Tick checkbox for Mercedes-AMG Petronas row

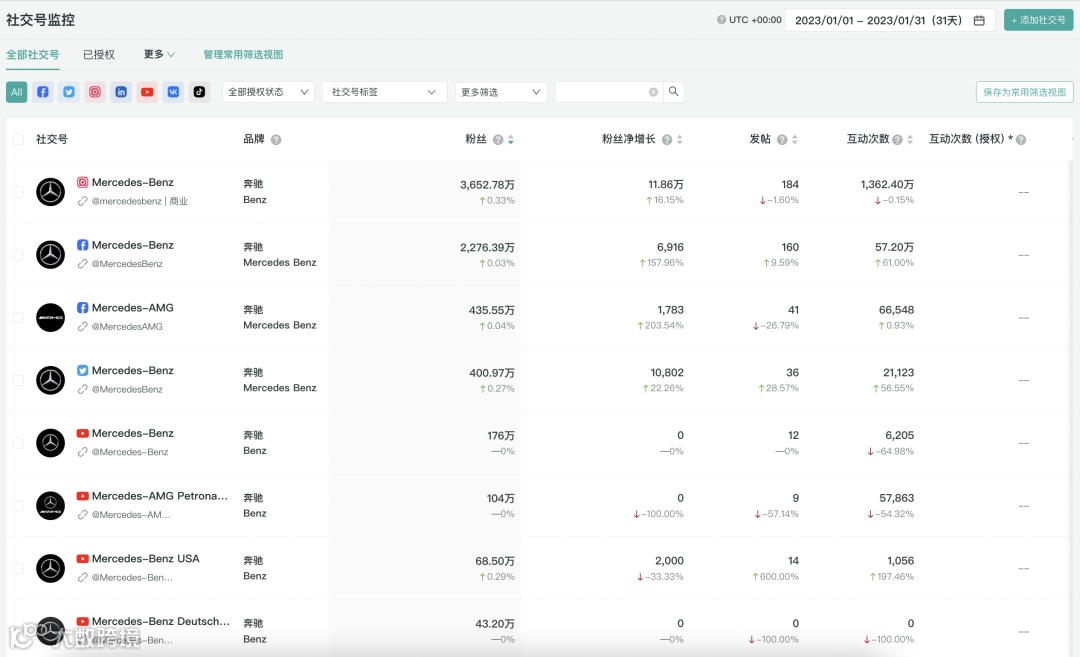pyautogui.click(x=18, y=505)
